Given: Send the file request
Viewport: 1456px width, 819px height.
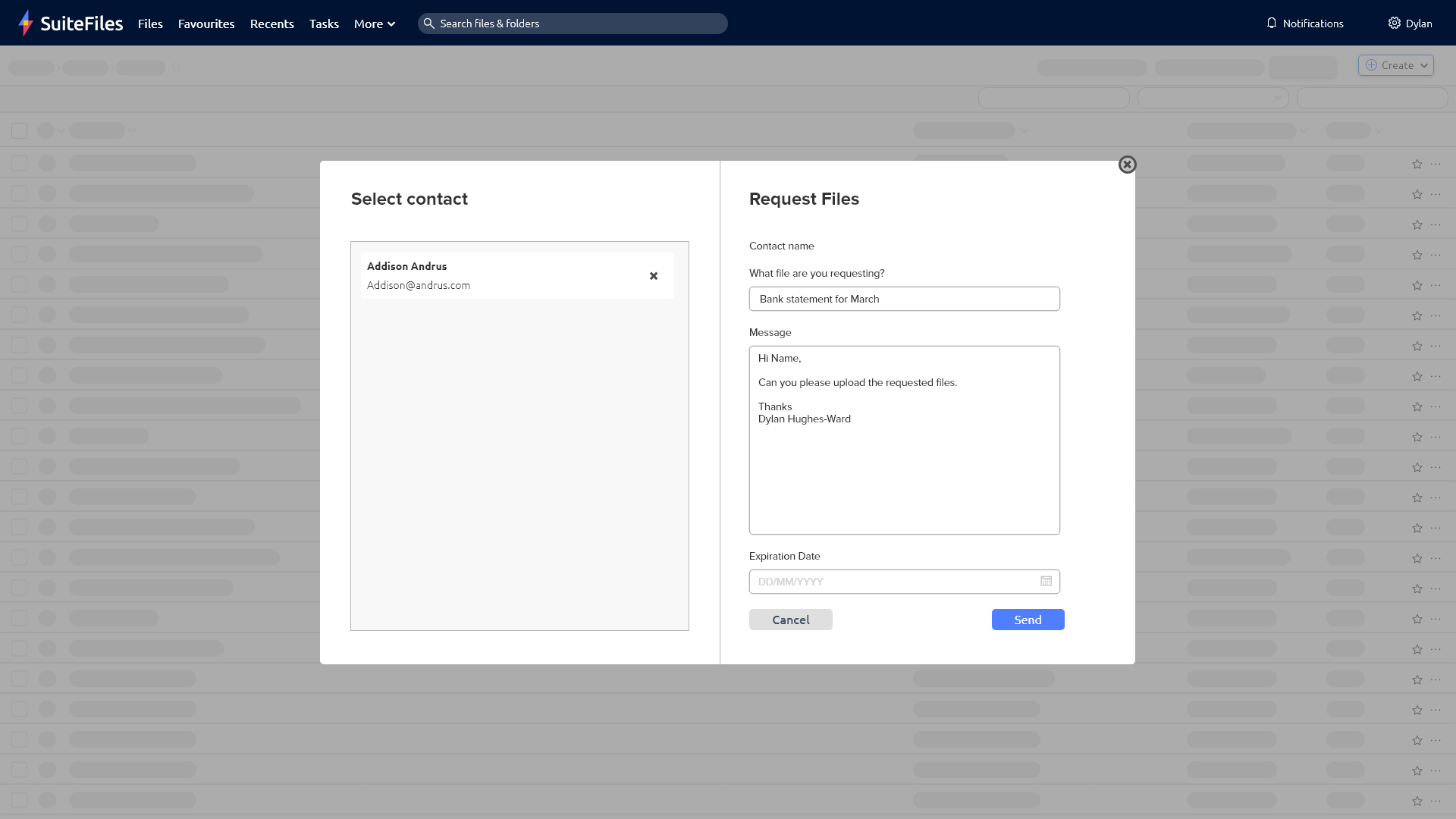Looking at the screenshot, I should (x=1028, y=620).
